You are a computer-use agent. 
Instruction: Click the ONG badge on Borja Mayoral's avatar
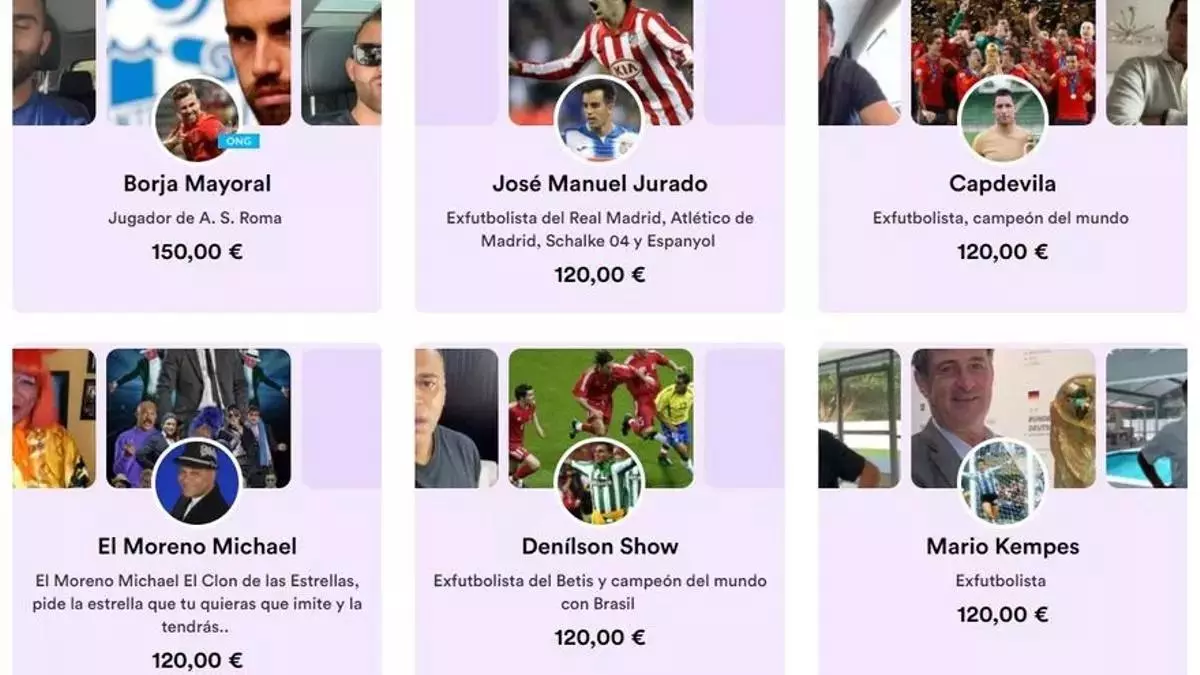[238, 141]
